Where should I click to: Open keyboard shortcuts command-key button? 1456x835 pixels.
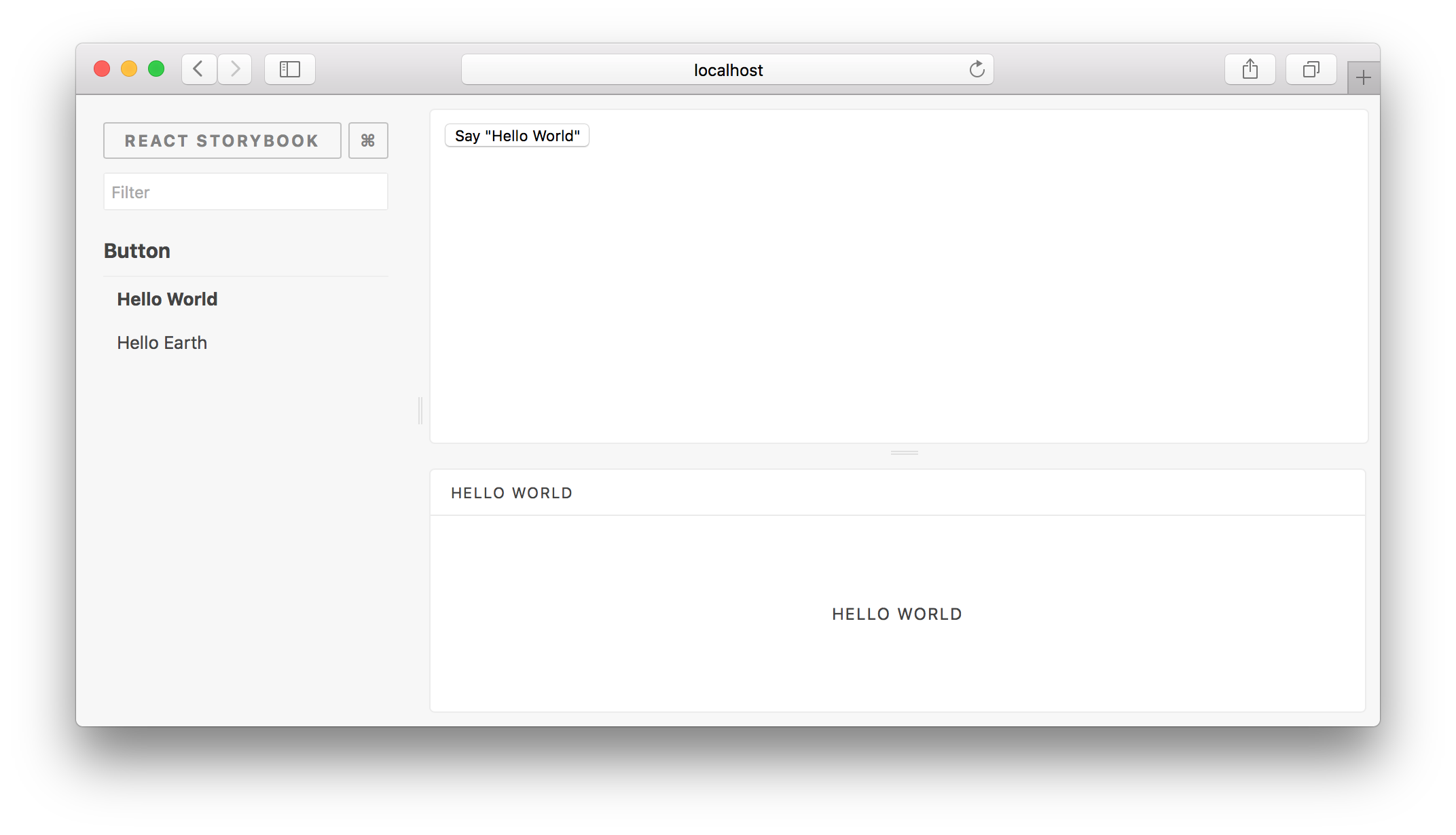(x=368, y=141)
